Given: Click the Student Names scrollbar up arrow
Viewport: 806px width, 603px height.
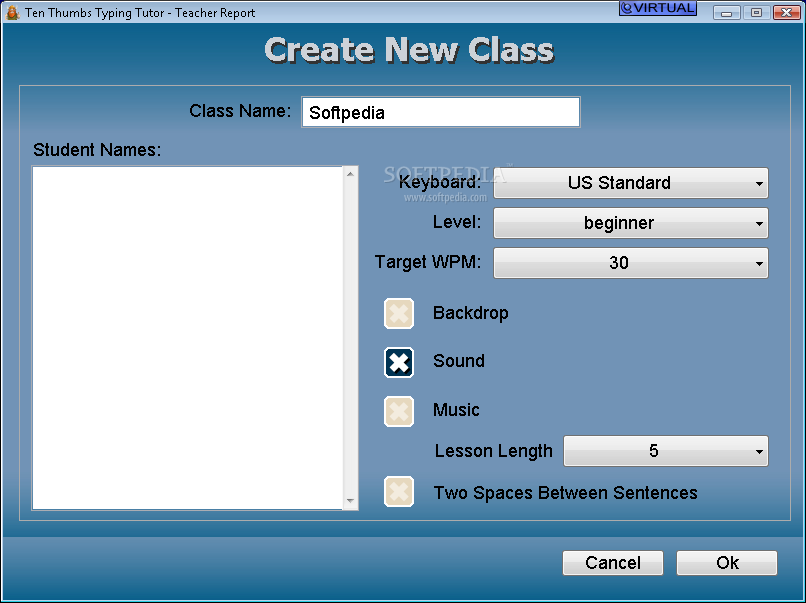Looking at the screenshot, I should (350, 174).
